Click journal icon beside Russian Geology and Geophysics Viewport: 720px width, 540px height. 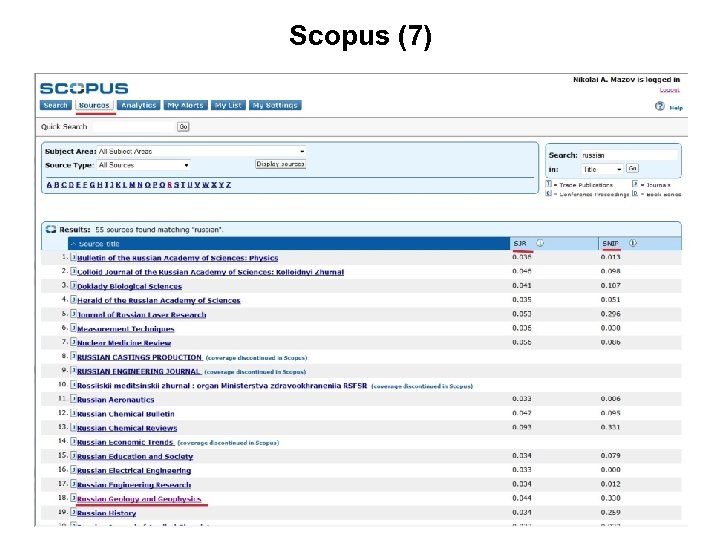73,498
